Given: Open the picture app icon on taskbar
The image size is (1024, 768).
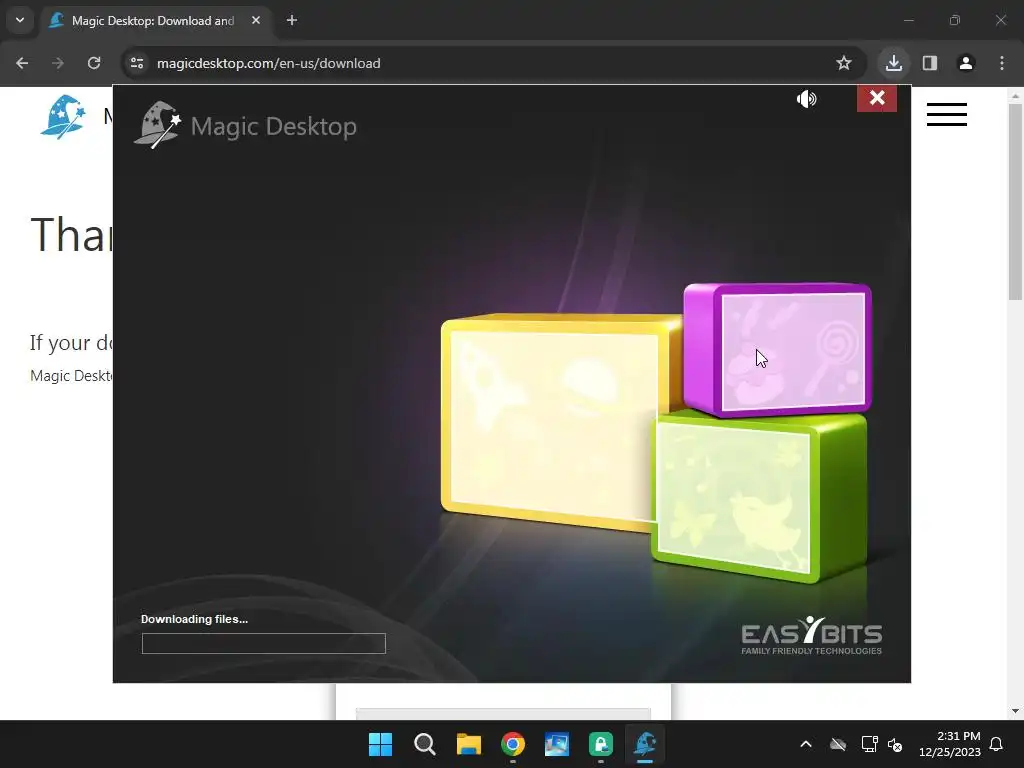Looking at the screenshot, I should [x=556, y=744].
